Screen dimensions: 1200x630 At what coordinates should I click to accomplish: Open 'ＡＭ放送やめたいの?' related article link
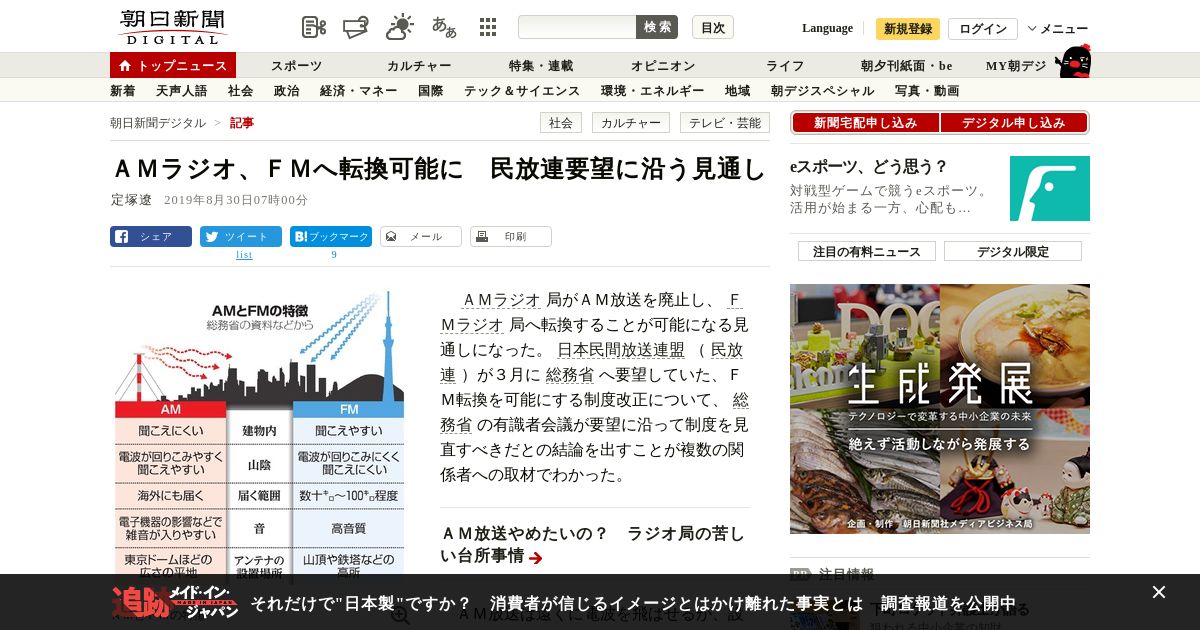[x=592, y=545]
